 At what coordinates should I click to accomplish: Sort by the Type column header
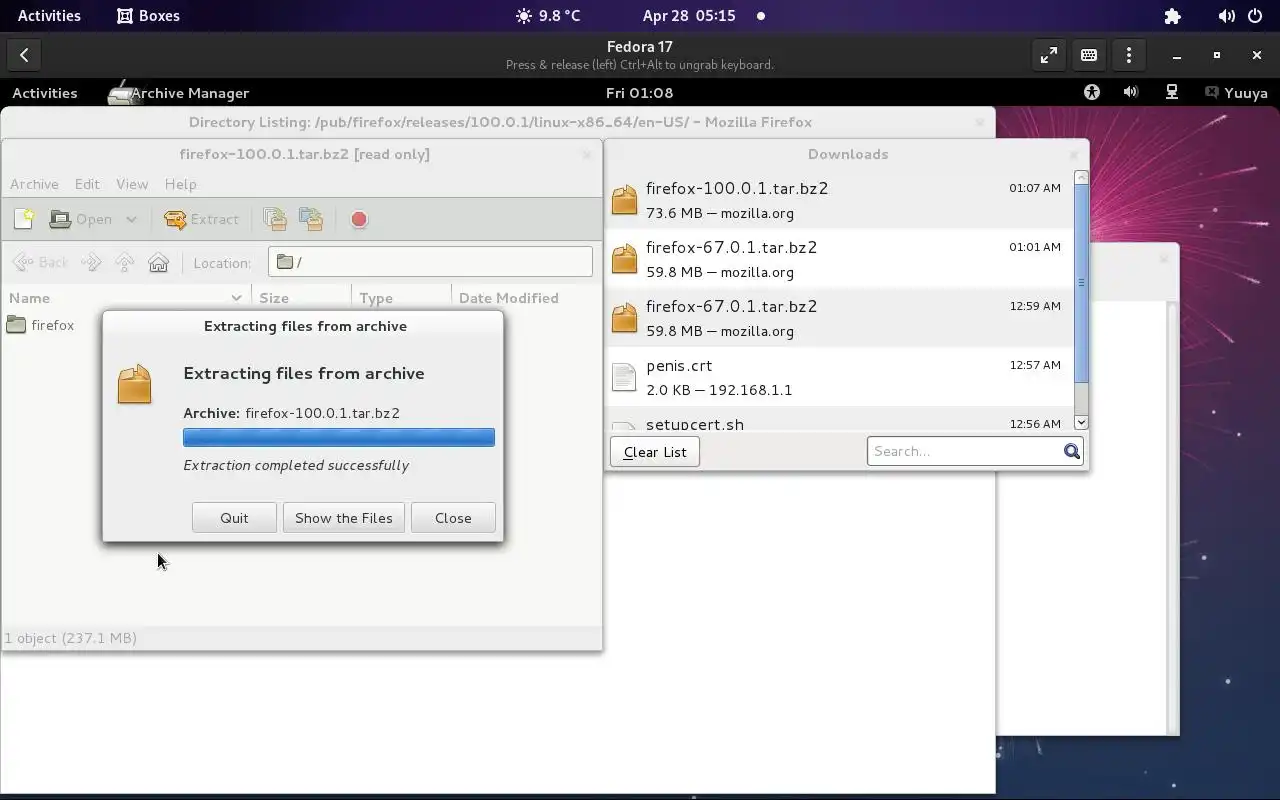coord(401,298)
